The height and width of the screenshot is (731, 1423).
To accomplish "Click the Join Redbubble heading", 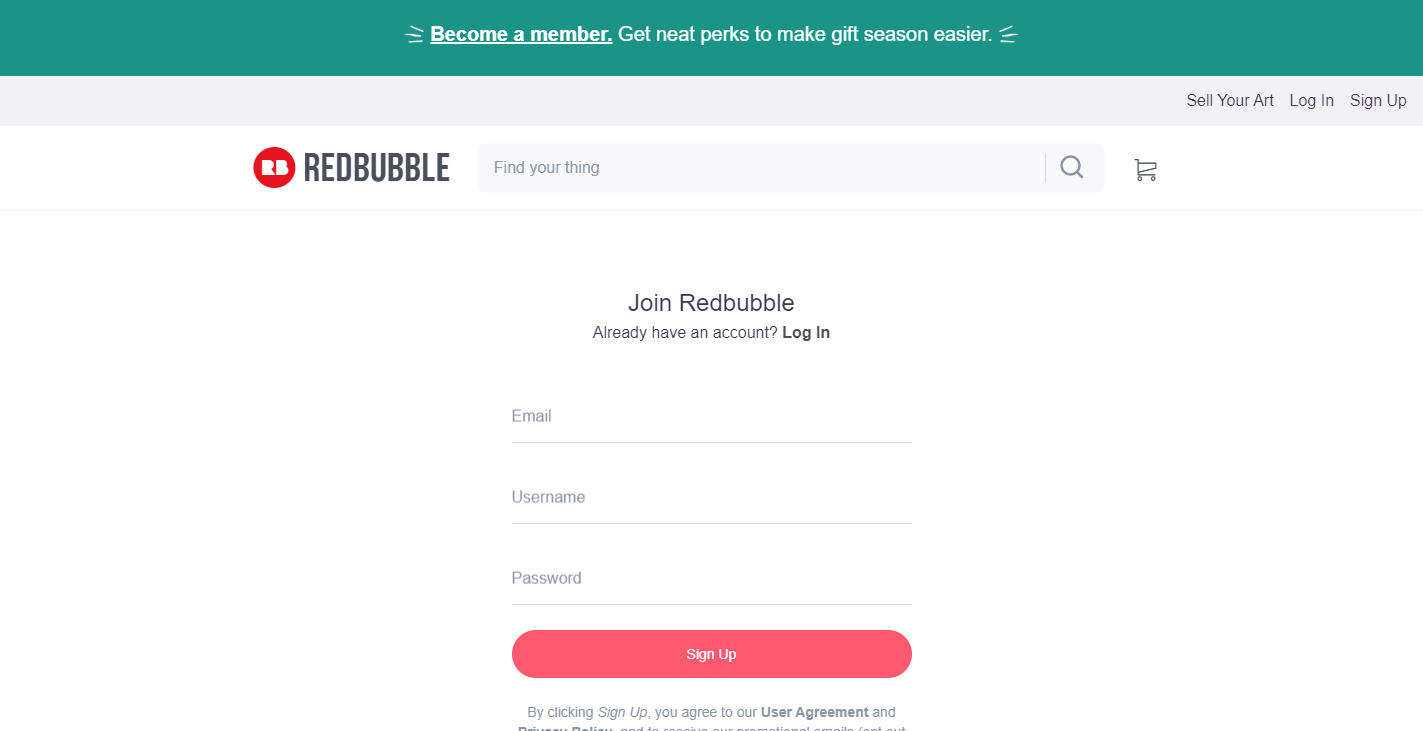I will (711, 303).
